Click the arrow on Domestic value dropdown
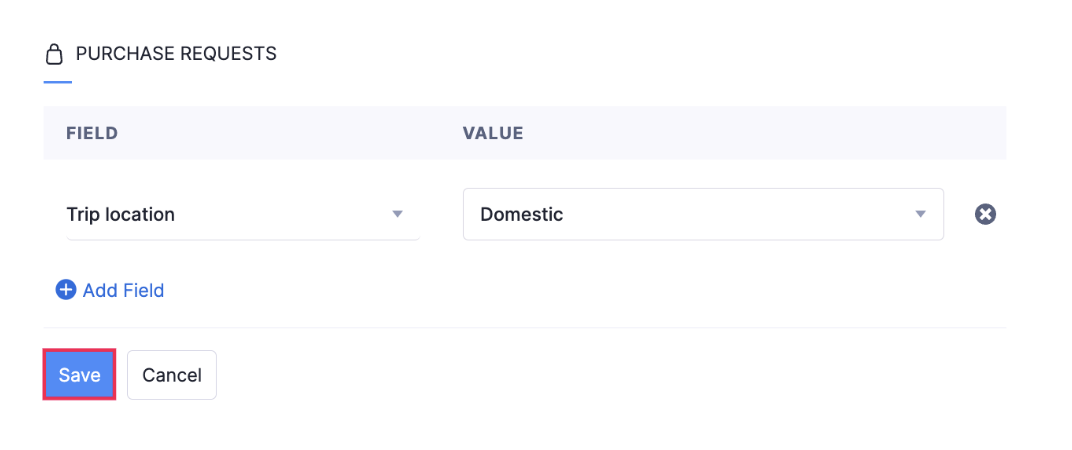 [920, 214]
